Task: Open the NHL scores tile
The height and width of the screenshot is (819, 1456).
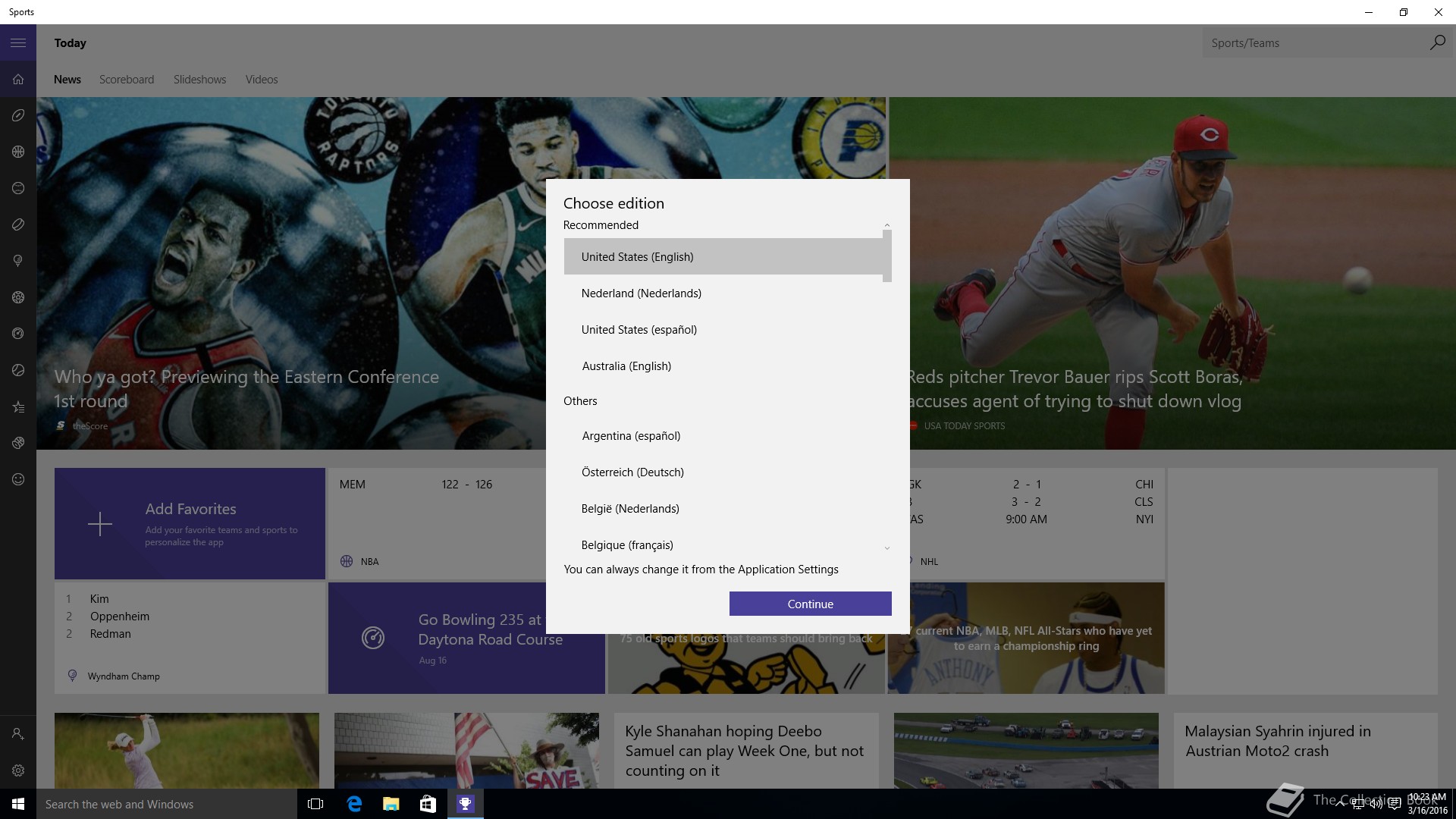Action: pos(1037,523)
